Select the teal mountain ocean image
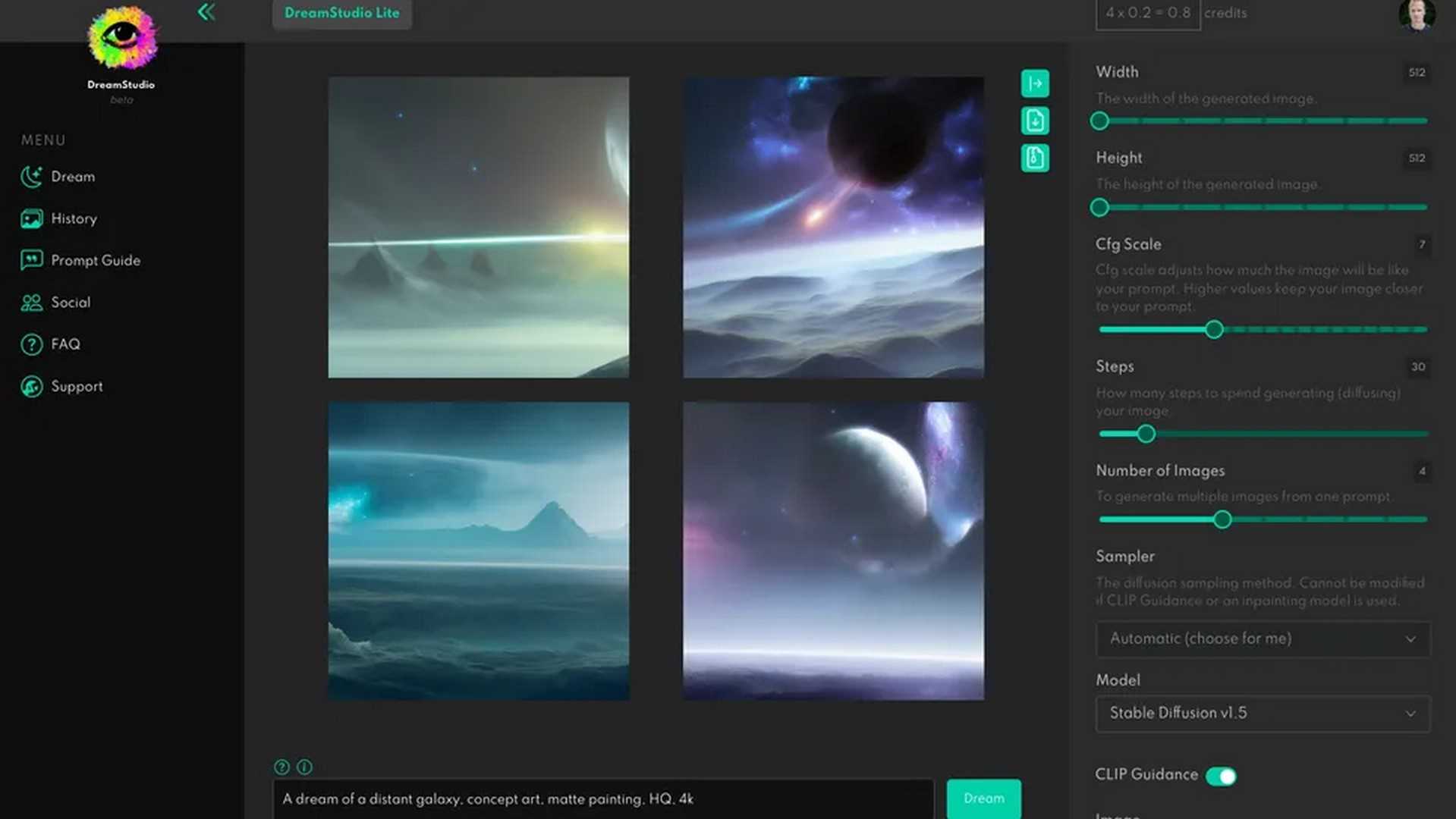Image resolution: width=1456 pixels, height=819 pixels. point(478,551)
